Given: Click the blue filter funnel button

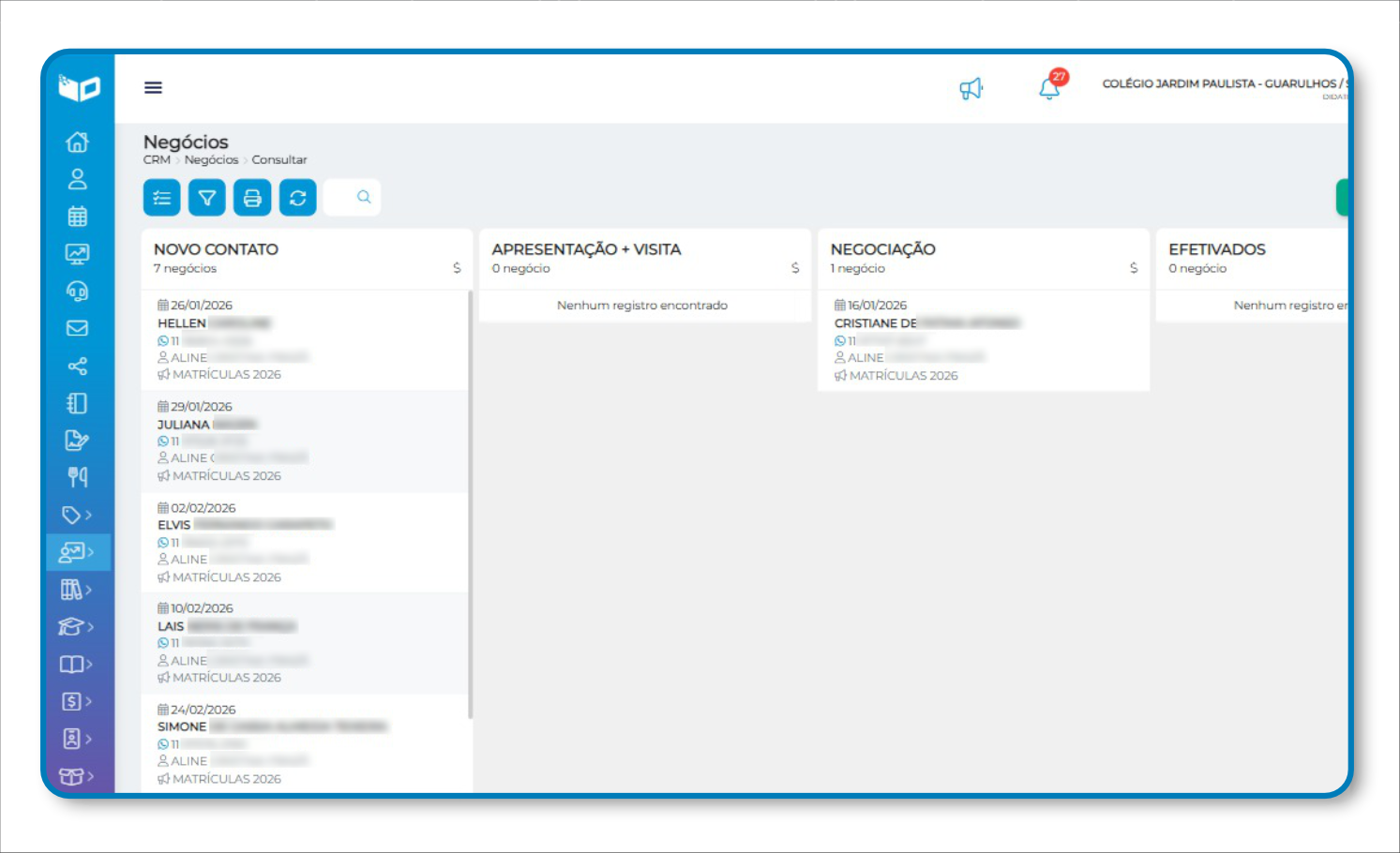Looking at the screenshot, I should click(x=207, y=198).
